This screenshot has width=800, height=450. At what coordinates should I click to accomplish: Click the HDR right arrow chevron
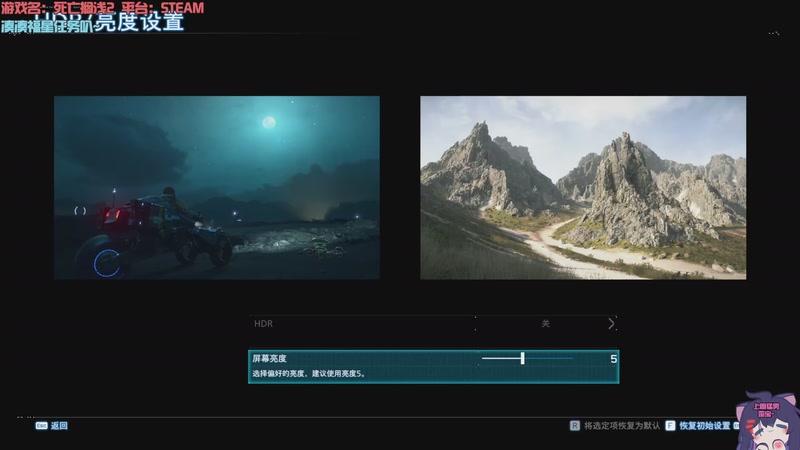(611, 323)
